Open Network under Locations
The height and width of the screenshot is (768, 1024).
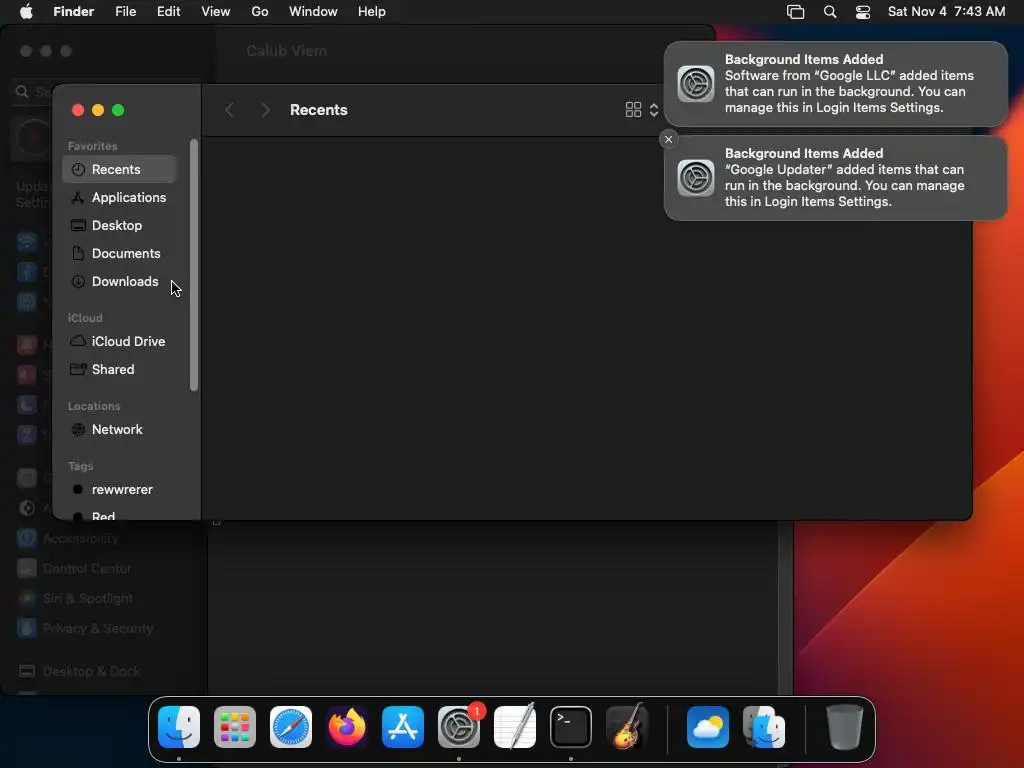120,430
